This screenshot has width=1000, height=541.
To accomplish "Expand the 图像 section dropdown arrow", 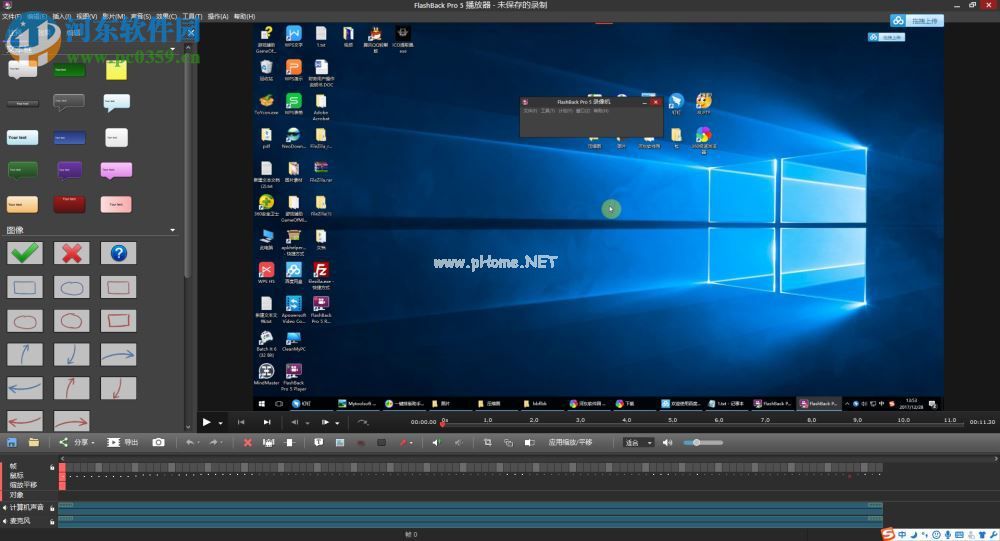I will 172,230.
